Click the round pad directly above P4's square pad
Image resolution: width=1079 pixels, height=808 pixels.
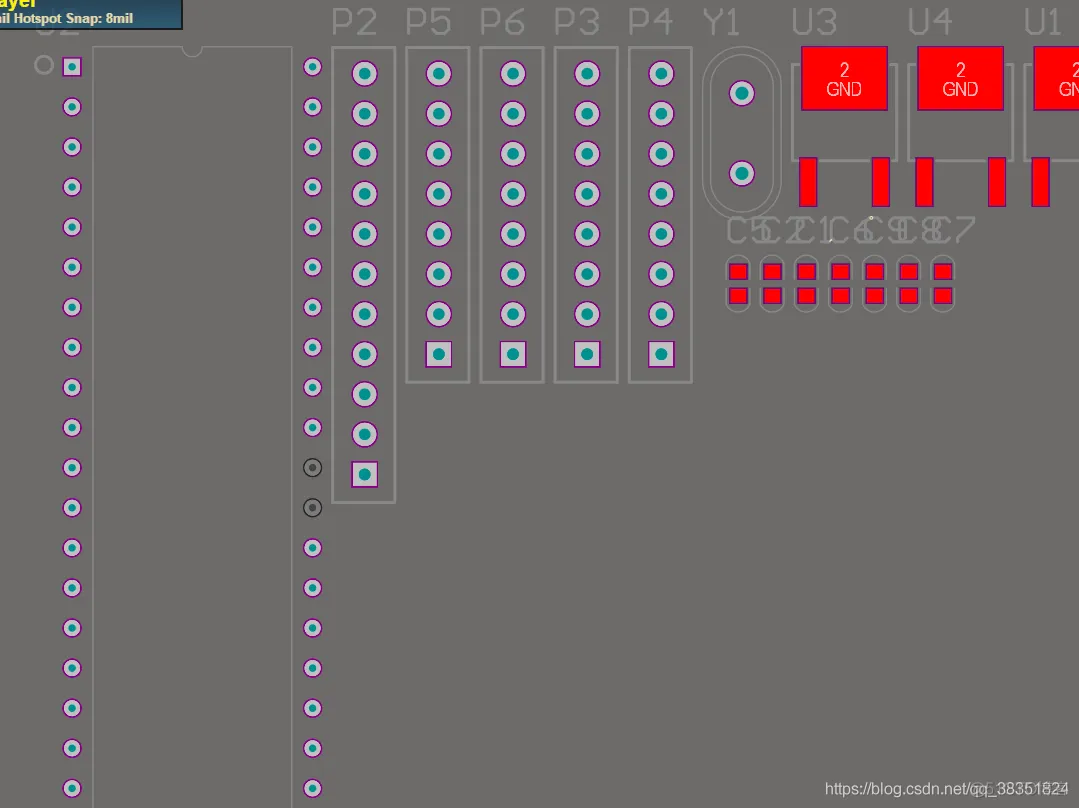(661, 315)
